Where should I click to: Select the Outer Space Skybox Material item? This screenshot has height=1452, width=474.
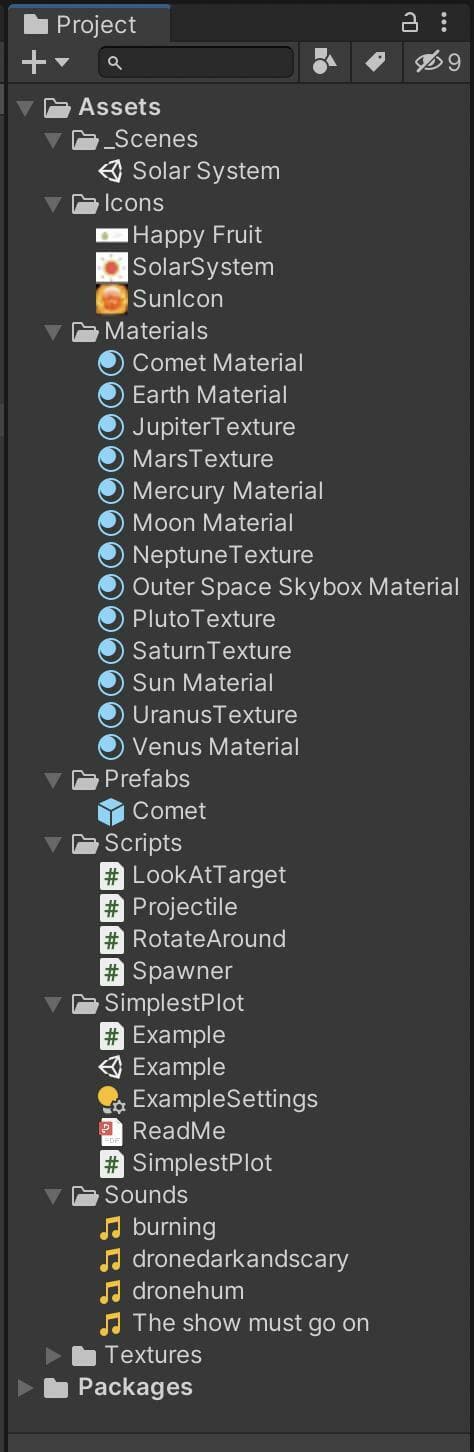279,587
